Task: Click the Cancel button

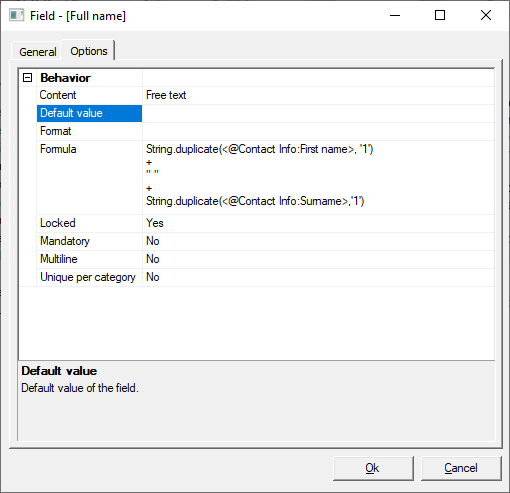Action: click(x=461, y=468)
